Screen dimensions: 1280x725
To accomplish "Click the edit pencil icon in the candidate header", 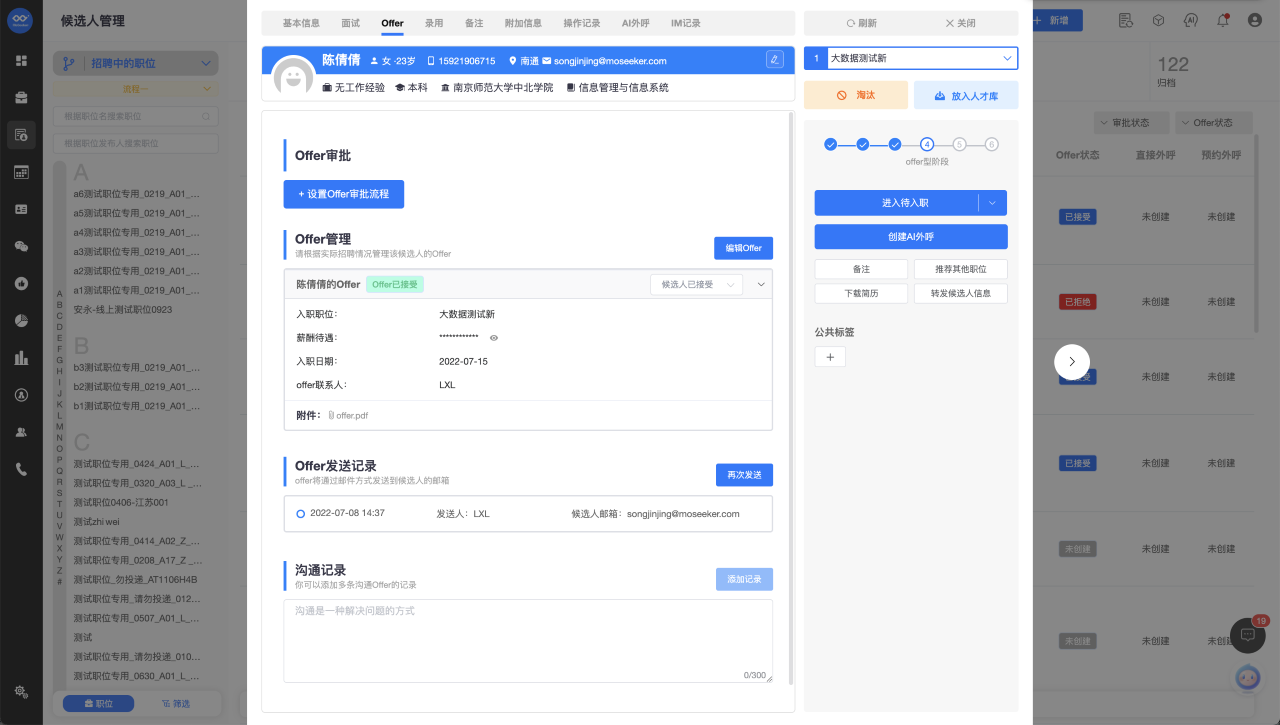I will point(774,59).
